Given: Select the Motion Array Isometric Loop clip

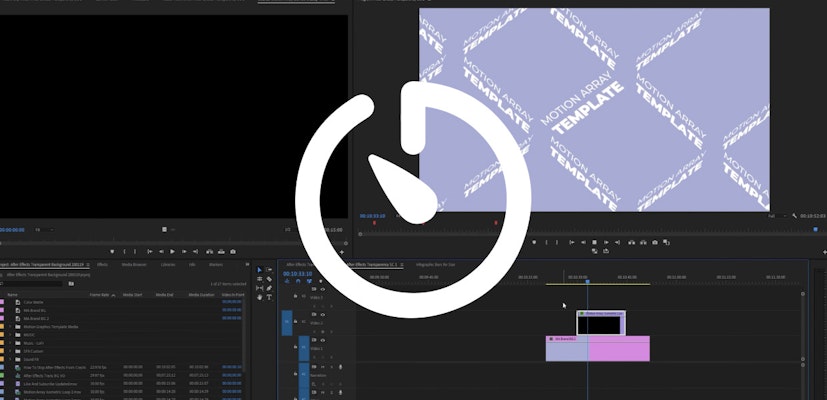Looking at the screenshot, I should click(x=601, y=322).
